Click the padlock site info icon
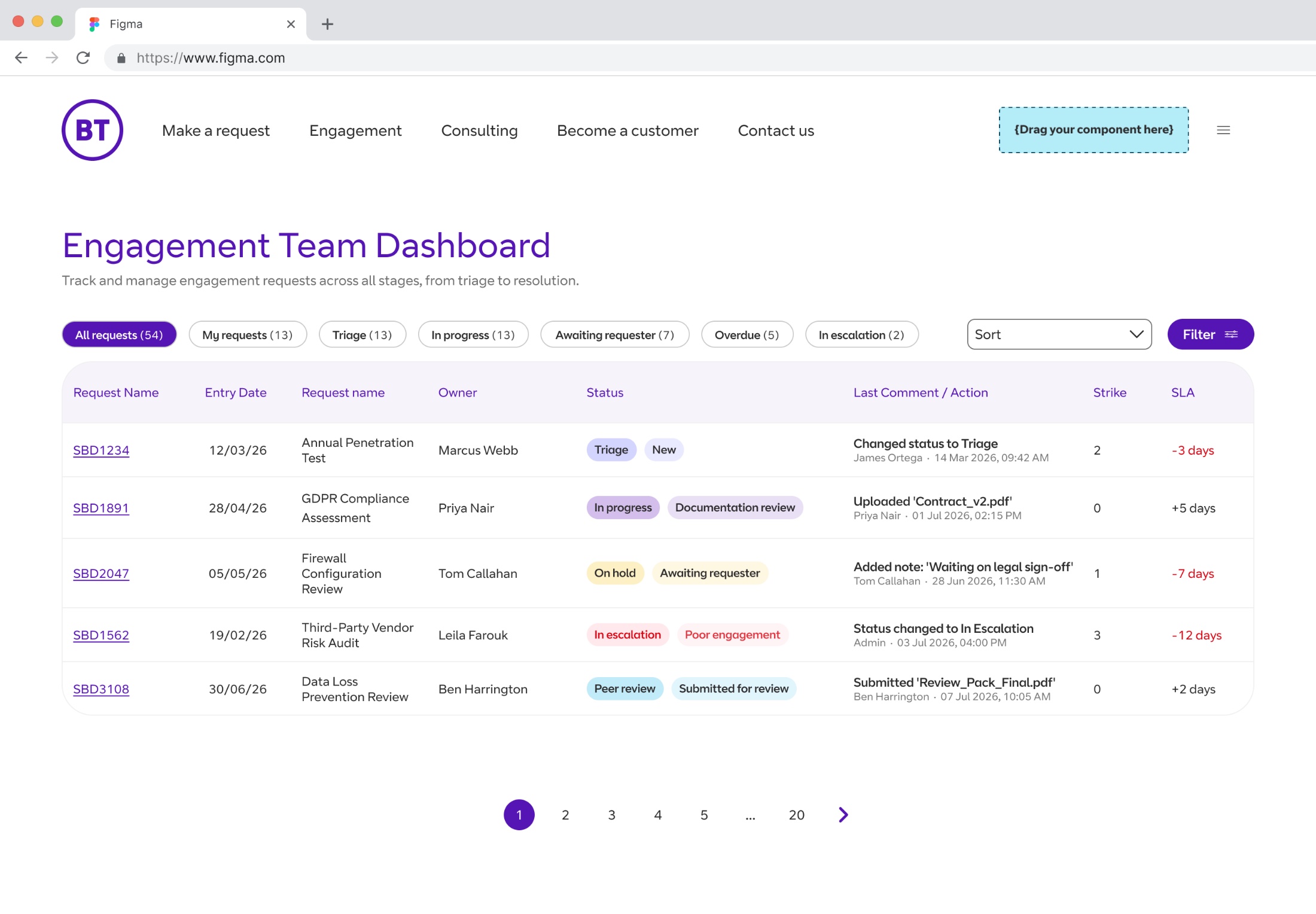1316x914 pixels. (x=121, y=58)
